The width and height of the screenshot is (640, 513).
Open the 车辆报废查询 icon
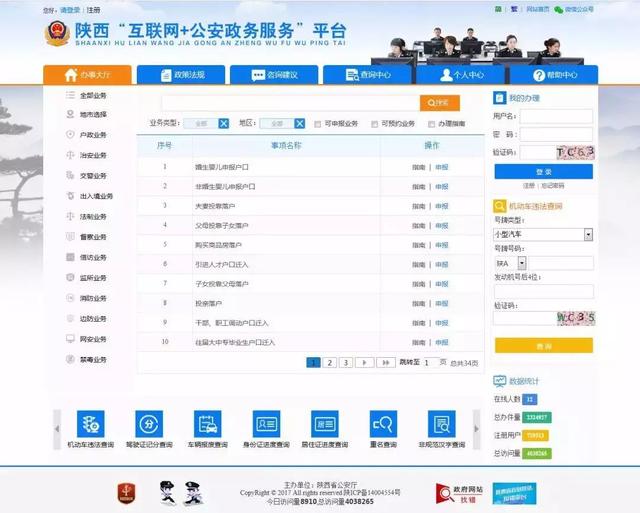pyautogui.click(x=208, y=424)
